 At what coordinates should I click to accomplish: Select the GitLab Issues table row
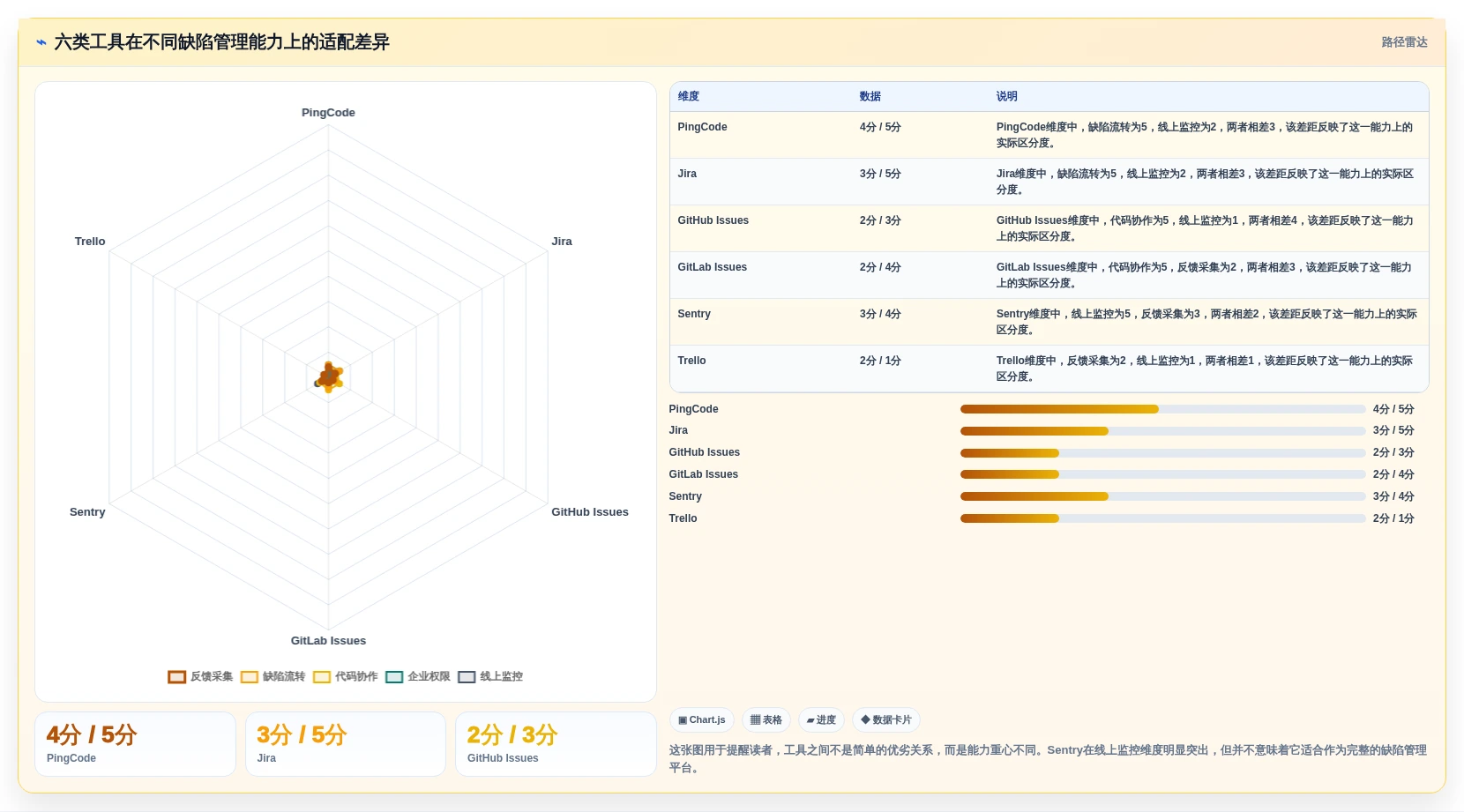tap(1049, 275)
